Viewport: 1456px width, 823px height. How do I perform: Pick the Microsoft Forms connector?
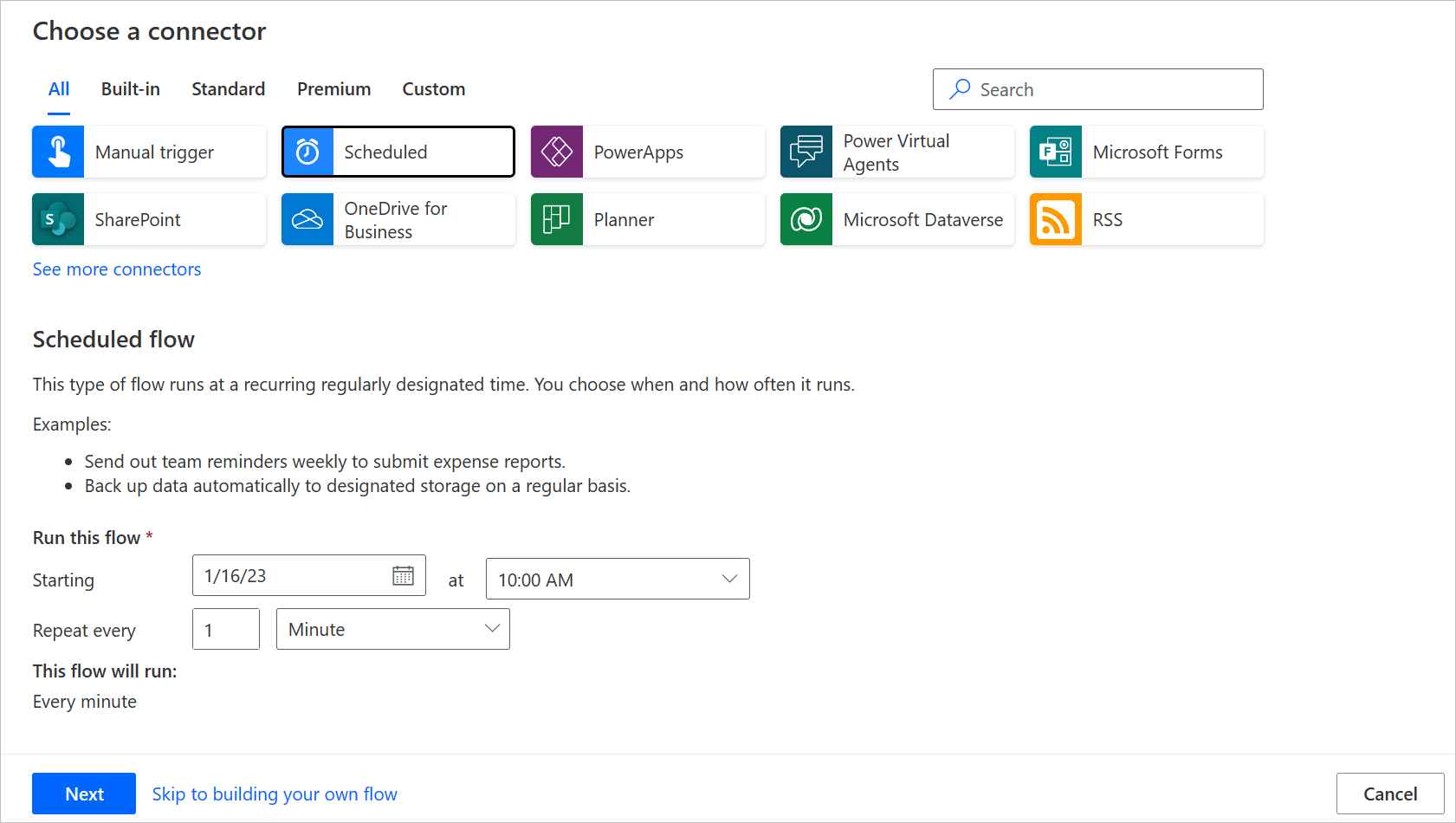coord(1147,152)
